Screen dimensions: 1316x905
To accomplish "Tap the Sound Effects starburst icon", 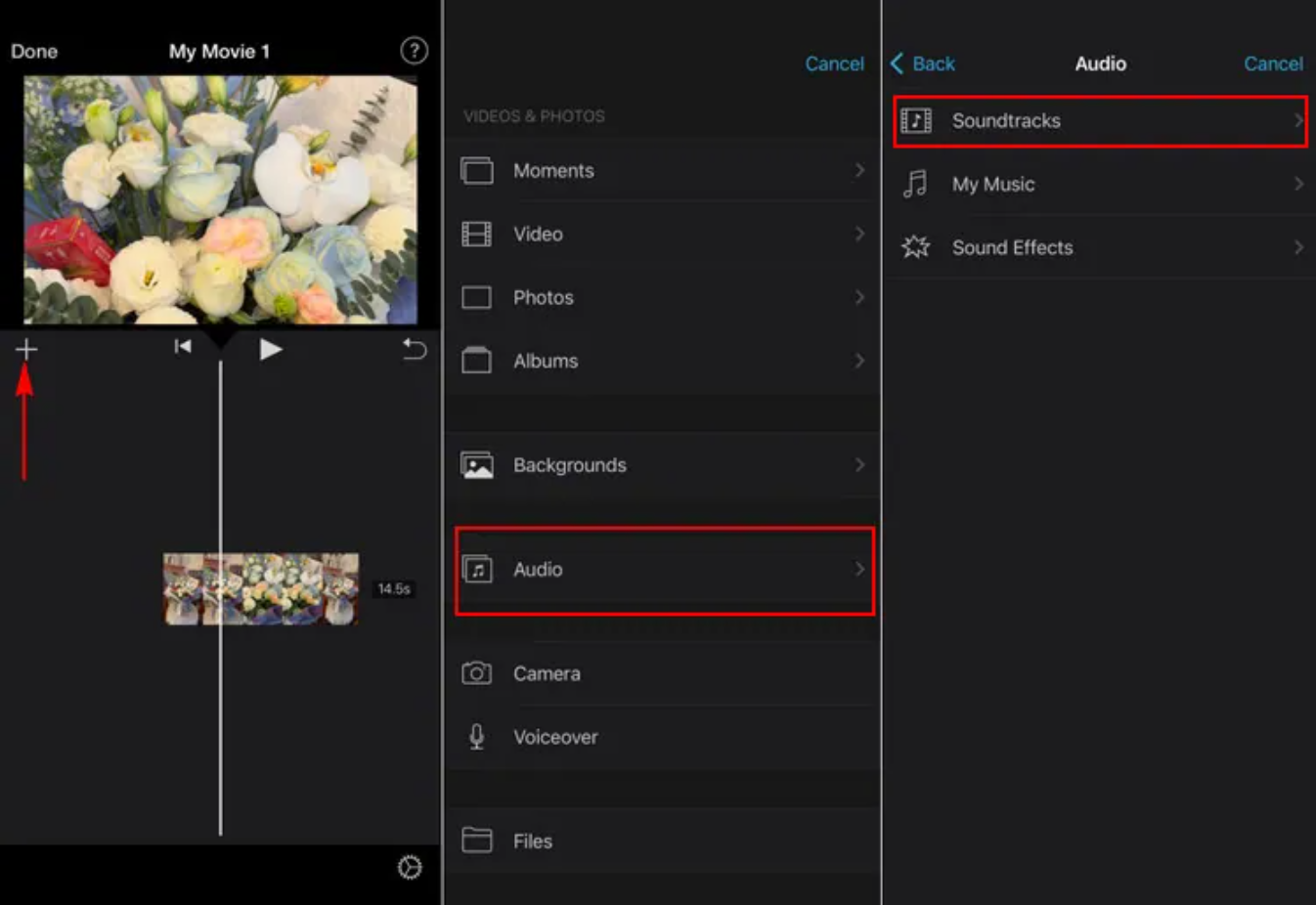I will point(916,247).
